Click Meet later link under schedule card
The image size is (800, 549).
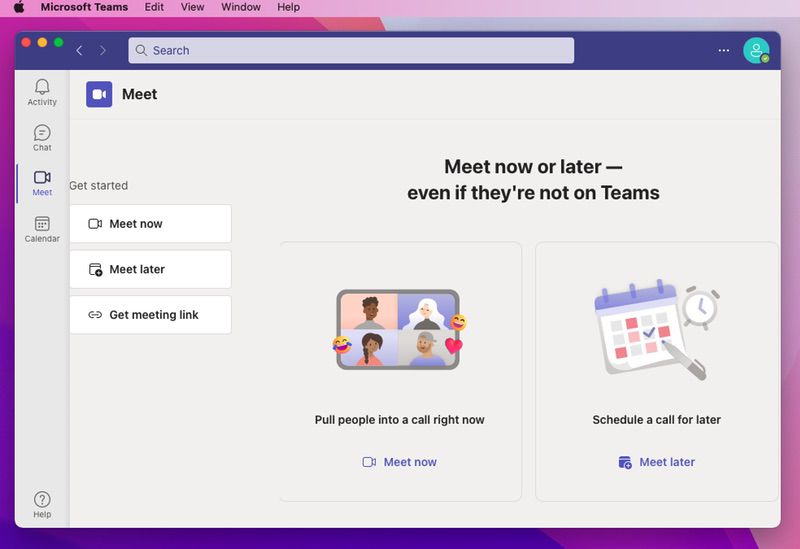point(657,462)
